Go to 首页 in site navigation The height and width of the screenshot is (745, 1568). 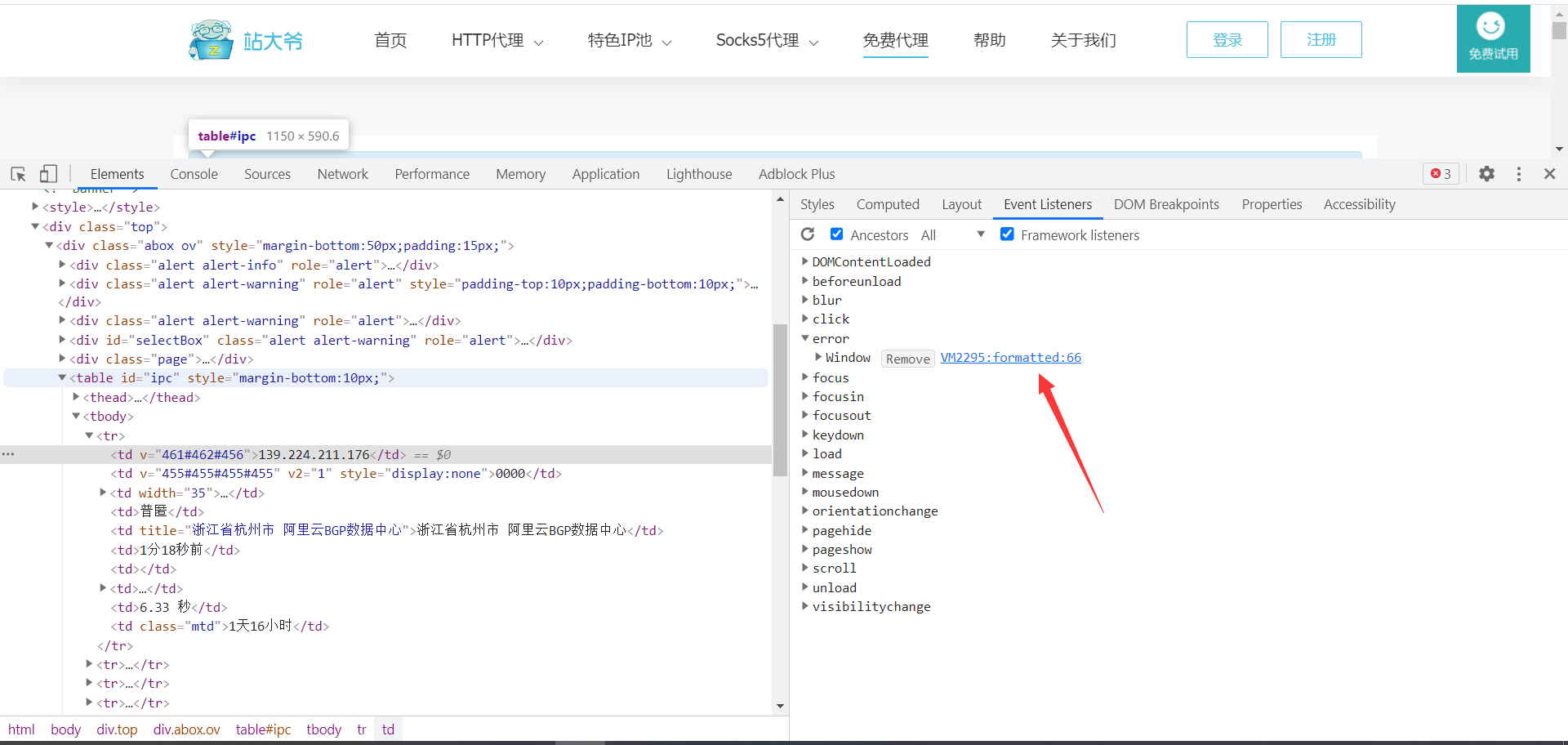pos(390,40)
